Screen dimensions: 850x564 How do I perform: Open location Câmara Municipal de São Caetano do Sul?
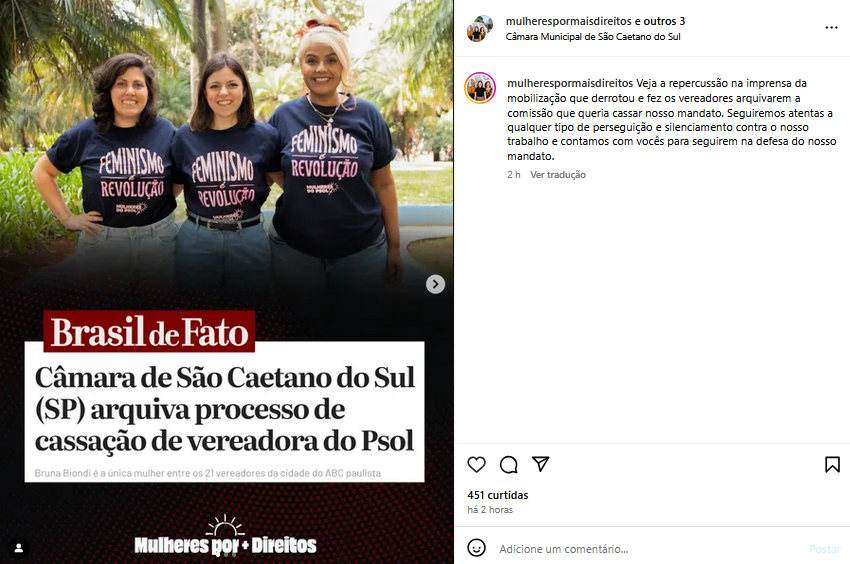pyautogui.click(x=593, y=37)
